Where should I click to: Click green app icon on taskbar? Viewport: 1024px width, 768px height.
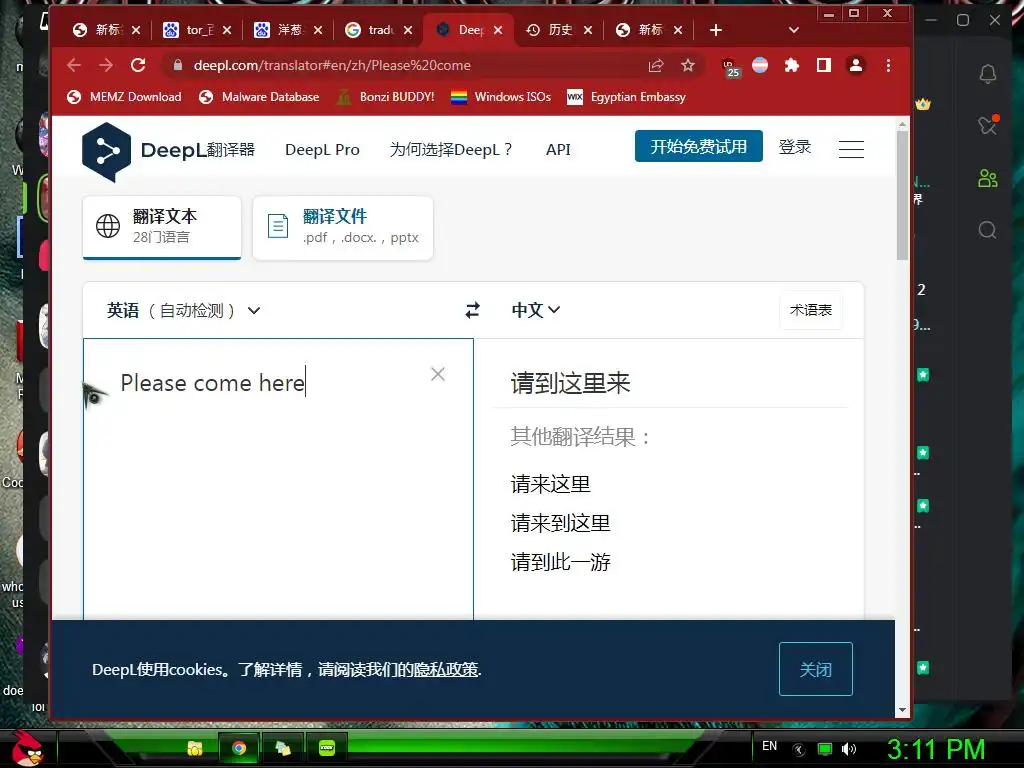(327, 748)
